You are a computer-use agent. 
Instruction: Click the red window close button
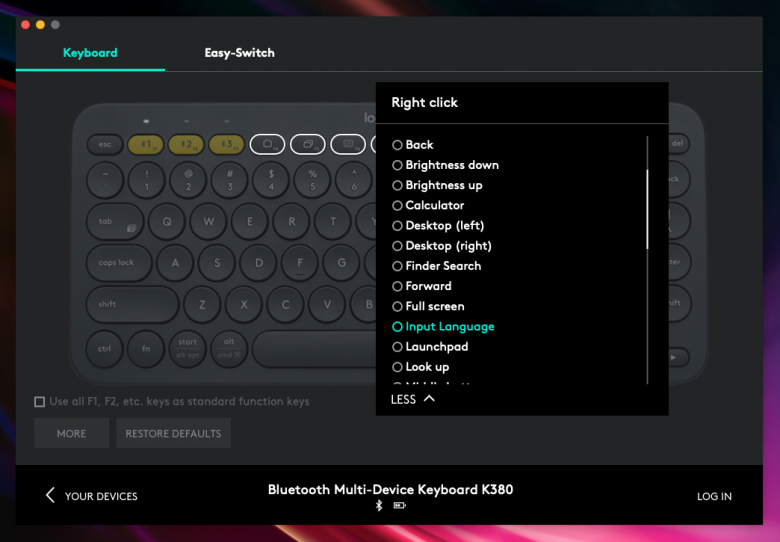[25, 24]
